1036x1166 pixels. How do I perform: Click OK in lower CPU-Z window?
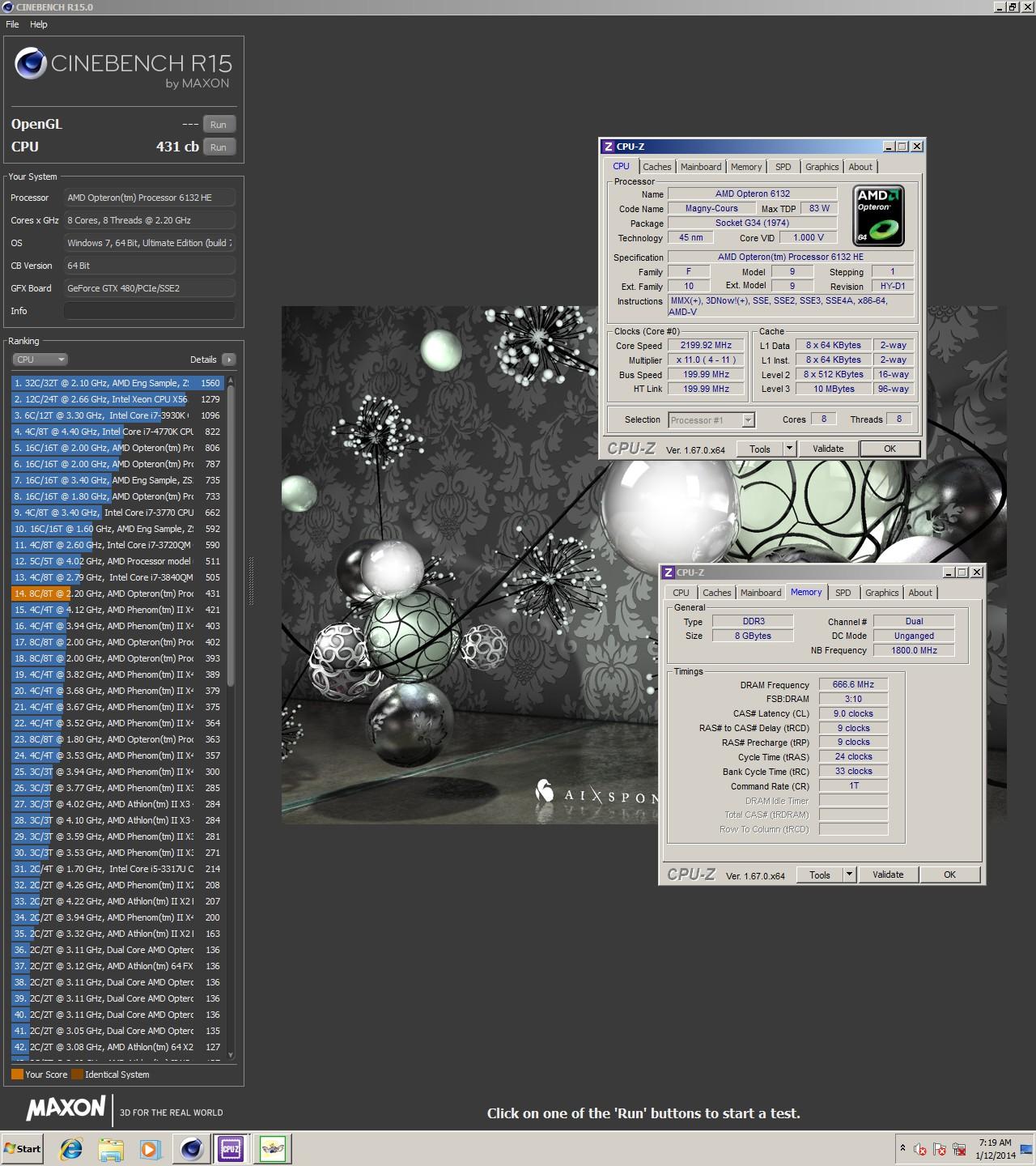[x=949, y=874]
